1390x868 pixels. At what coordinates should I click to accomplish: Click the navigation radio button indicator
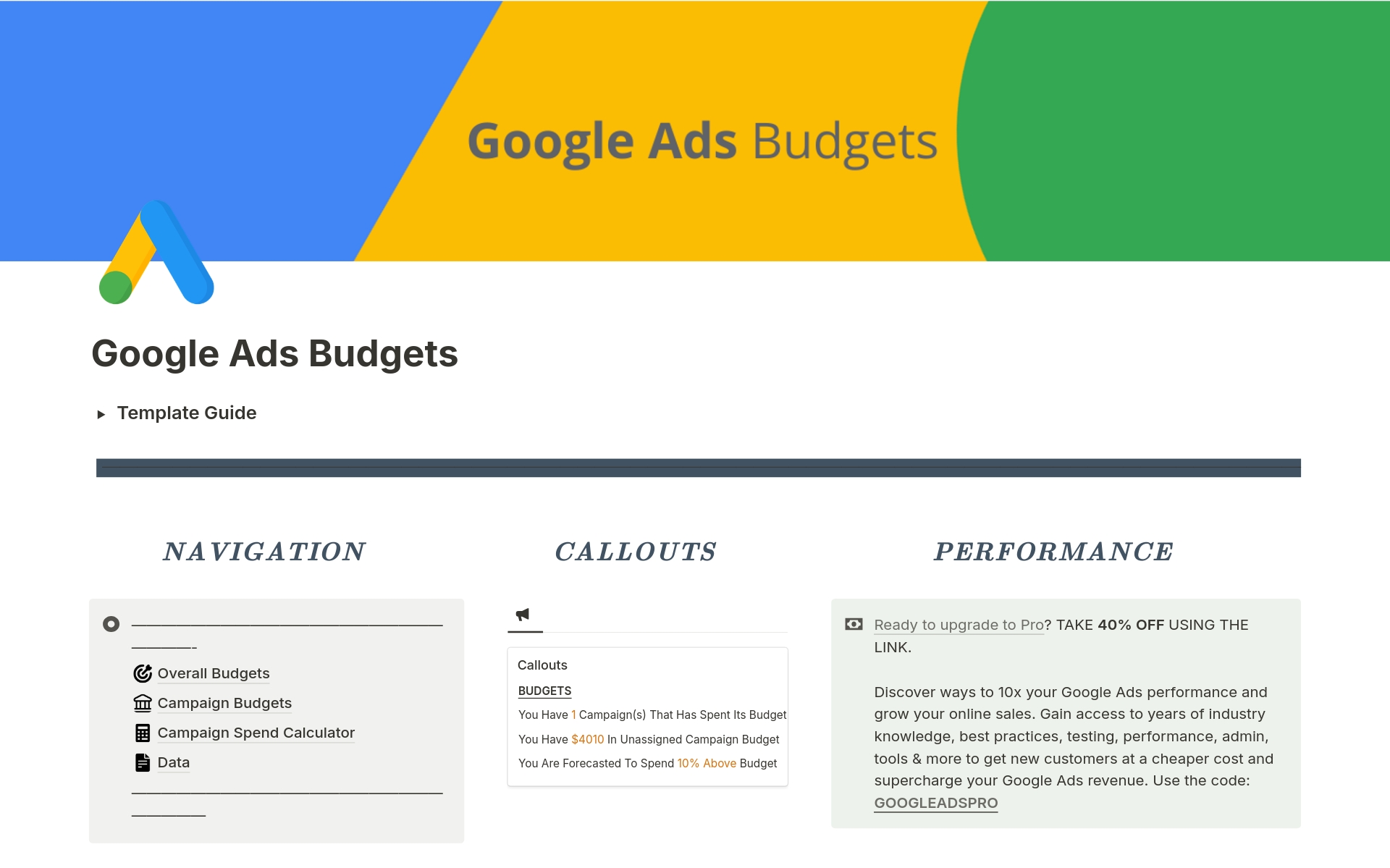[x=111, y=623]
